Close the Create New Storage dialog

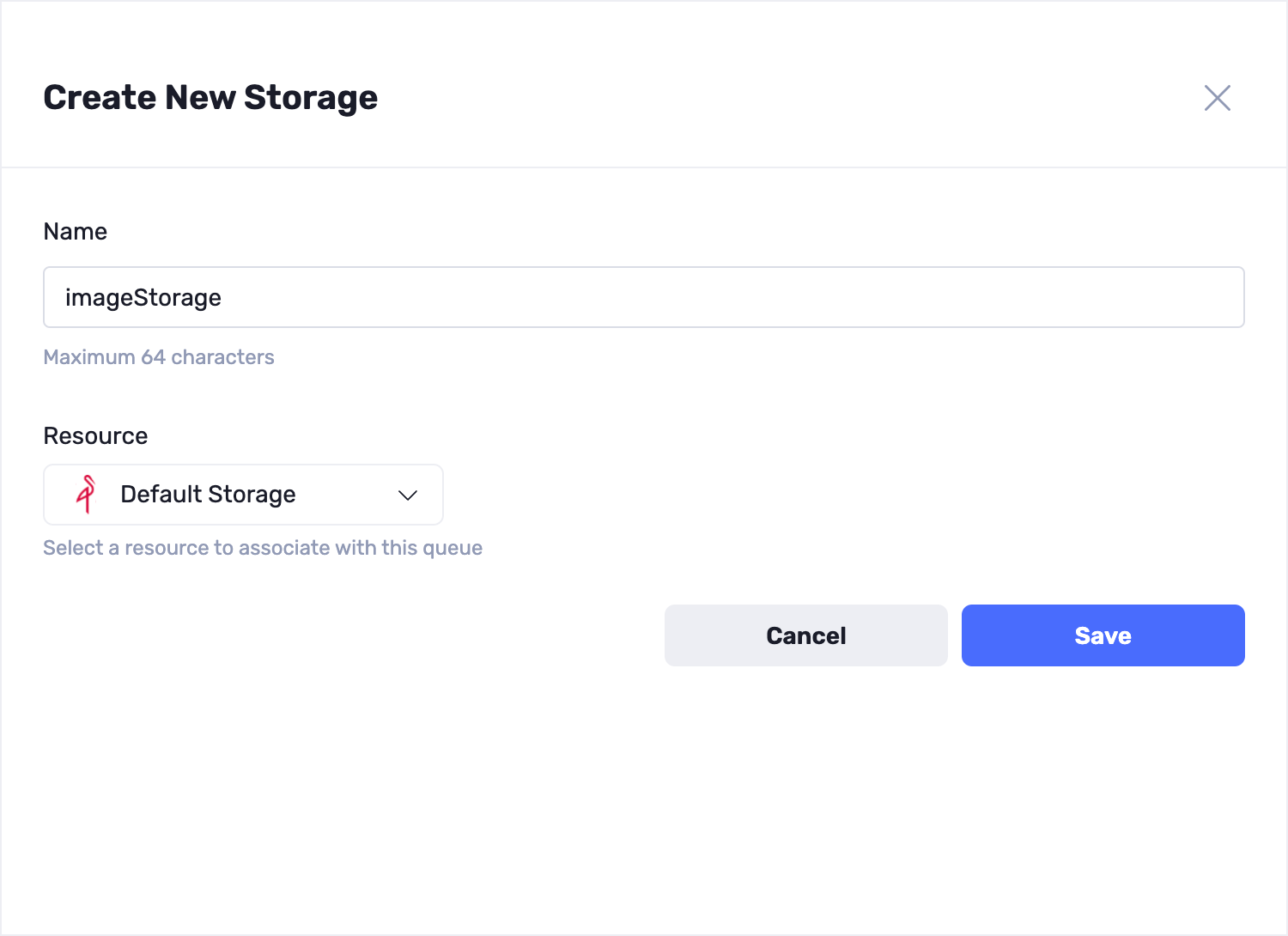click(x=1217, y=98)
